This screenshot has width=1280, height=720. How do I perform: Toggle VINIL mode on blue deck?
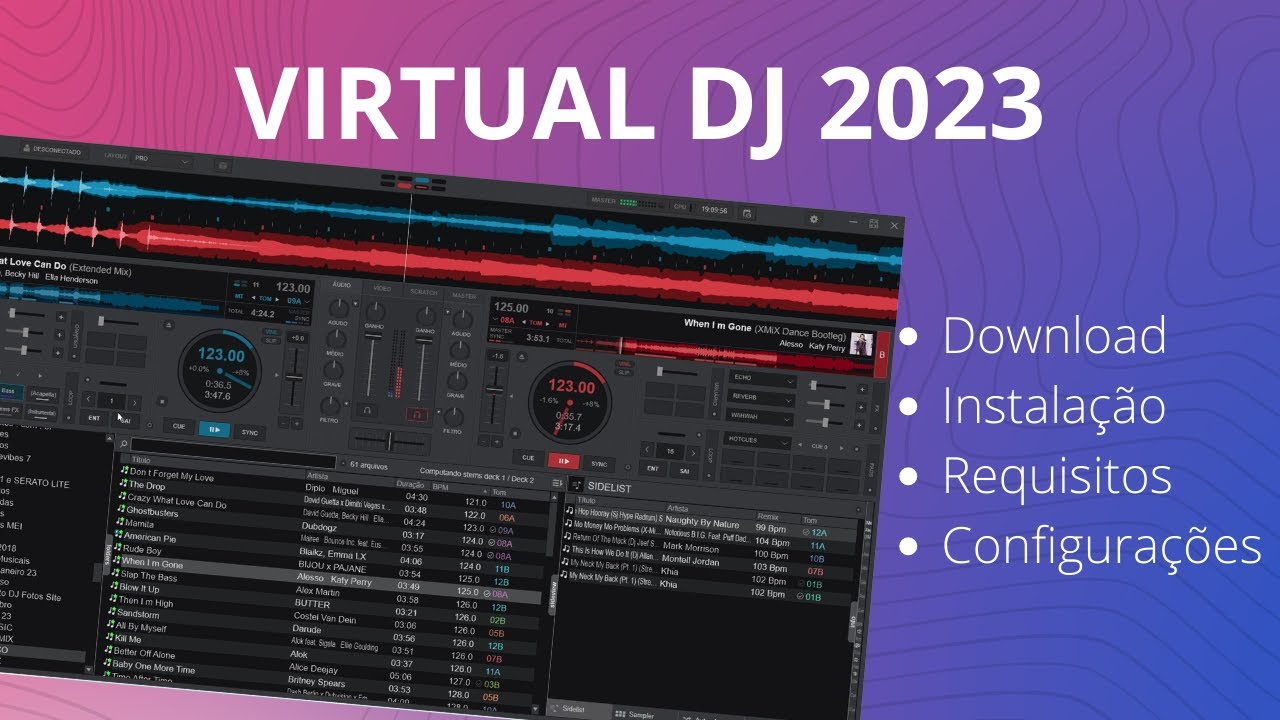[x=271, y=332]
